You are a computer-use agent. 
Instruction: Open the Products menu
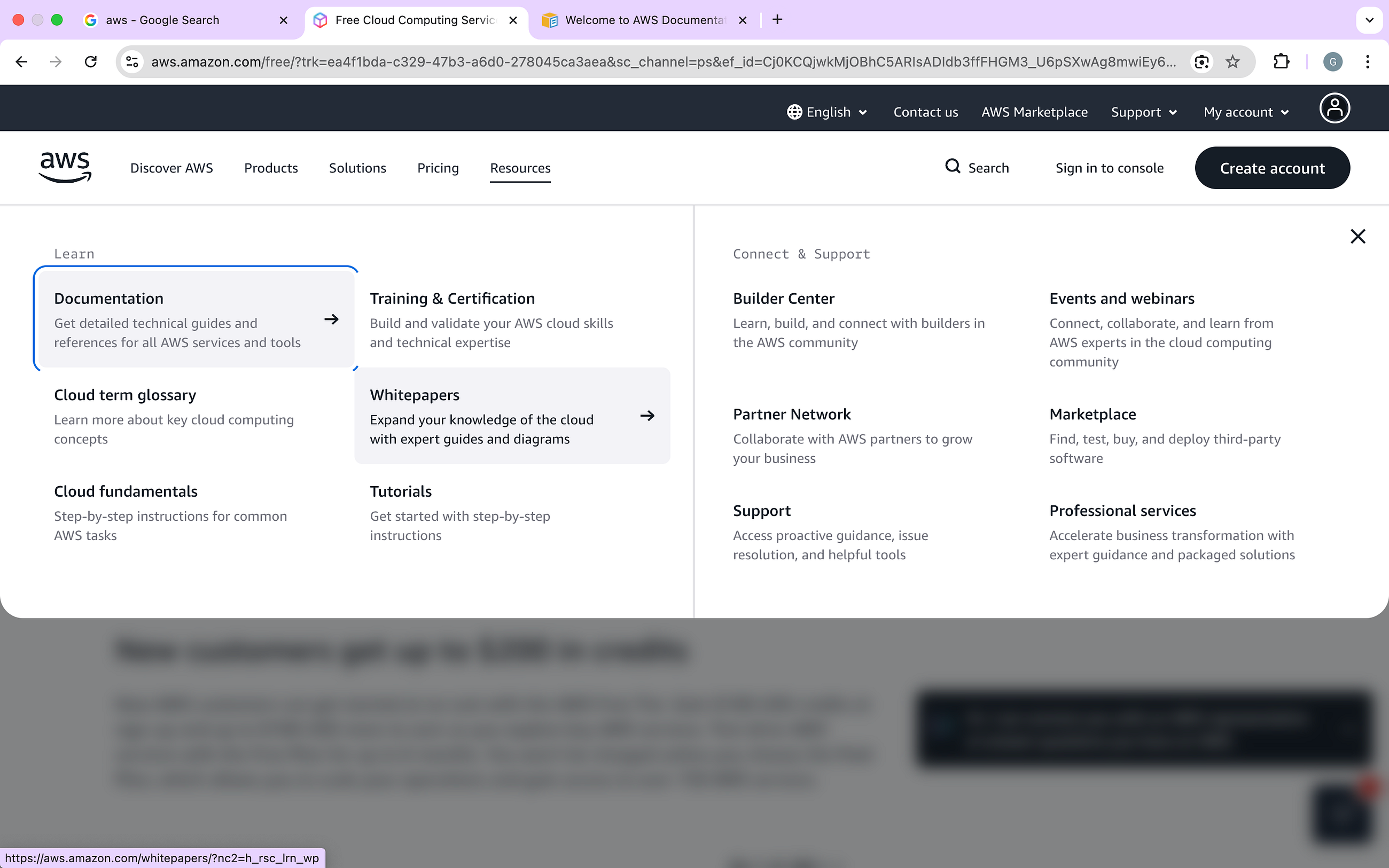tap(271, 168)
